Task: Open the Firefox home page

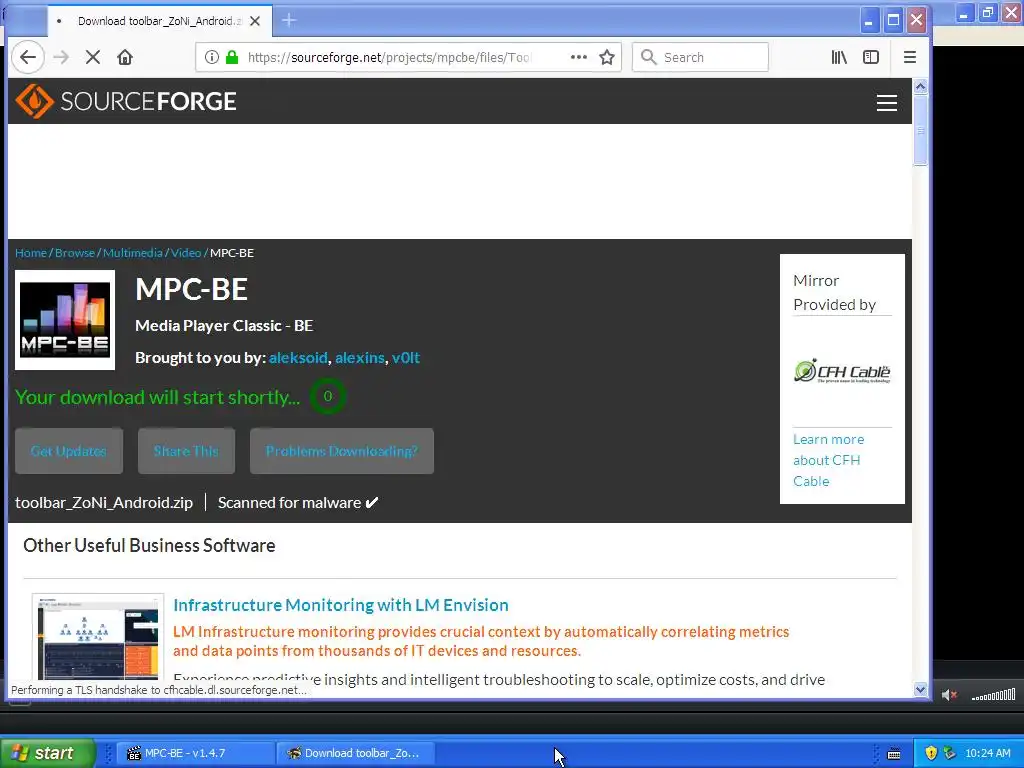Action: (x=125, y=57)
